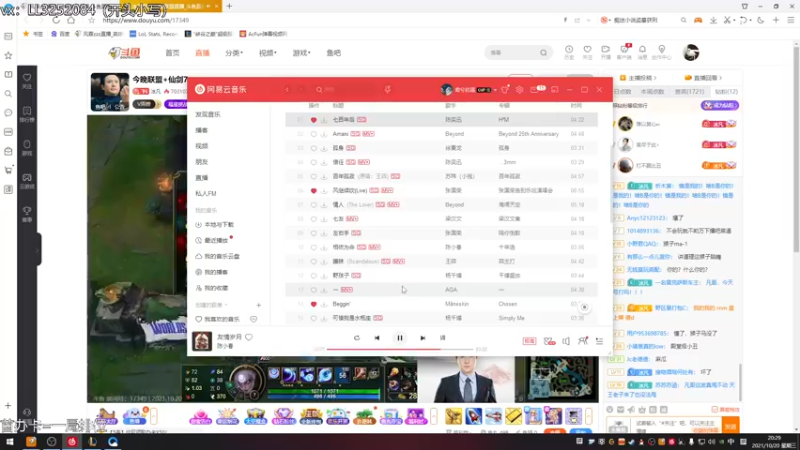Open 视频 in NetEase sidebar

pos(202,146)
